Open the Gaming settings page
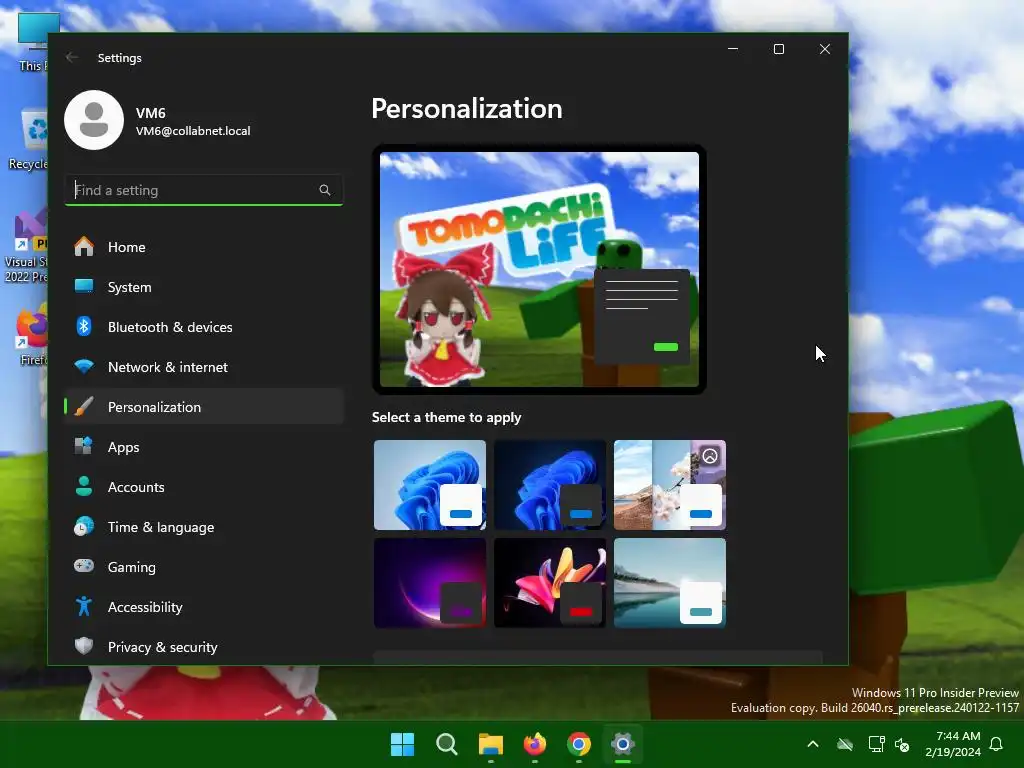This screenshot has width=1024, height=768. tap(204, 567)
